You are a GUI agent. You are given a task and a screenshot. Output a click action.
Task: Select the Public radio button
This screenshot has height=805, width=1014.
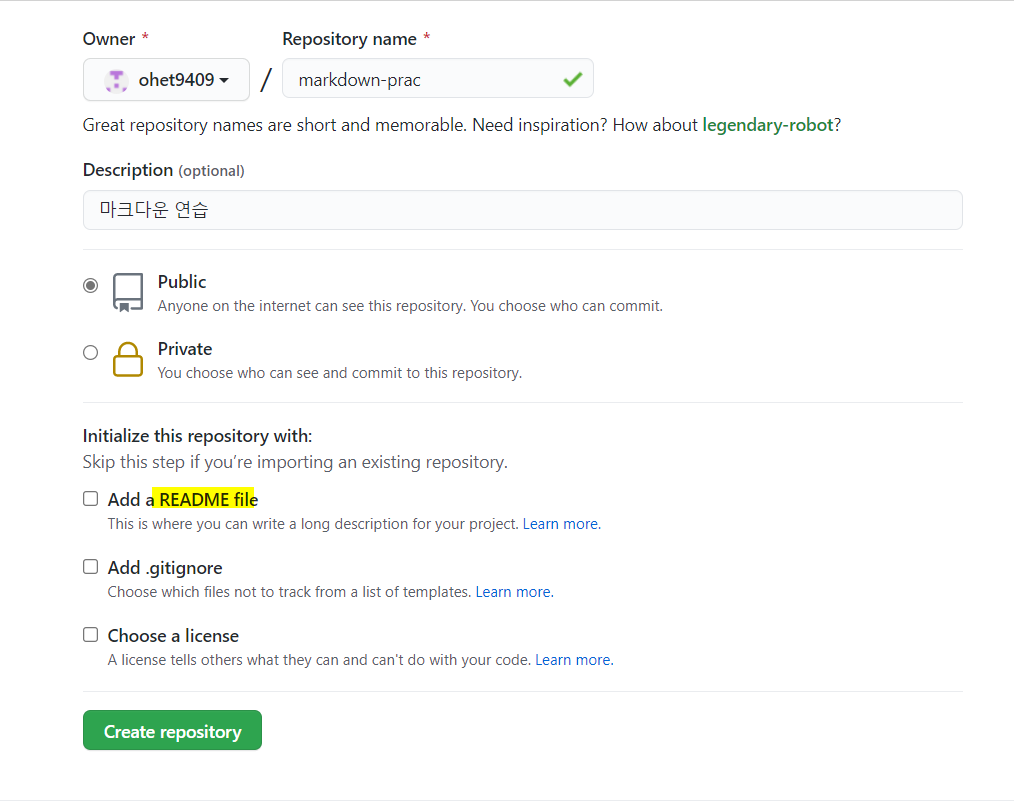point(91,285)
